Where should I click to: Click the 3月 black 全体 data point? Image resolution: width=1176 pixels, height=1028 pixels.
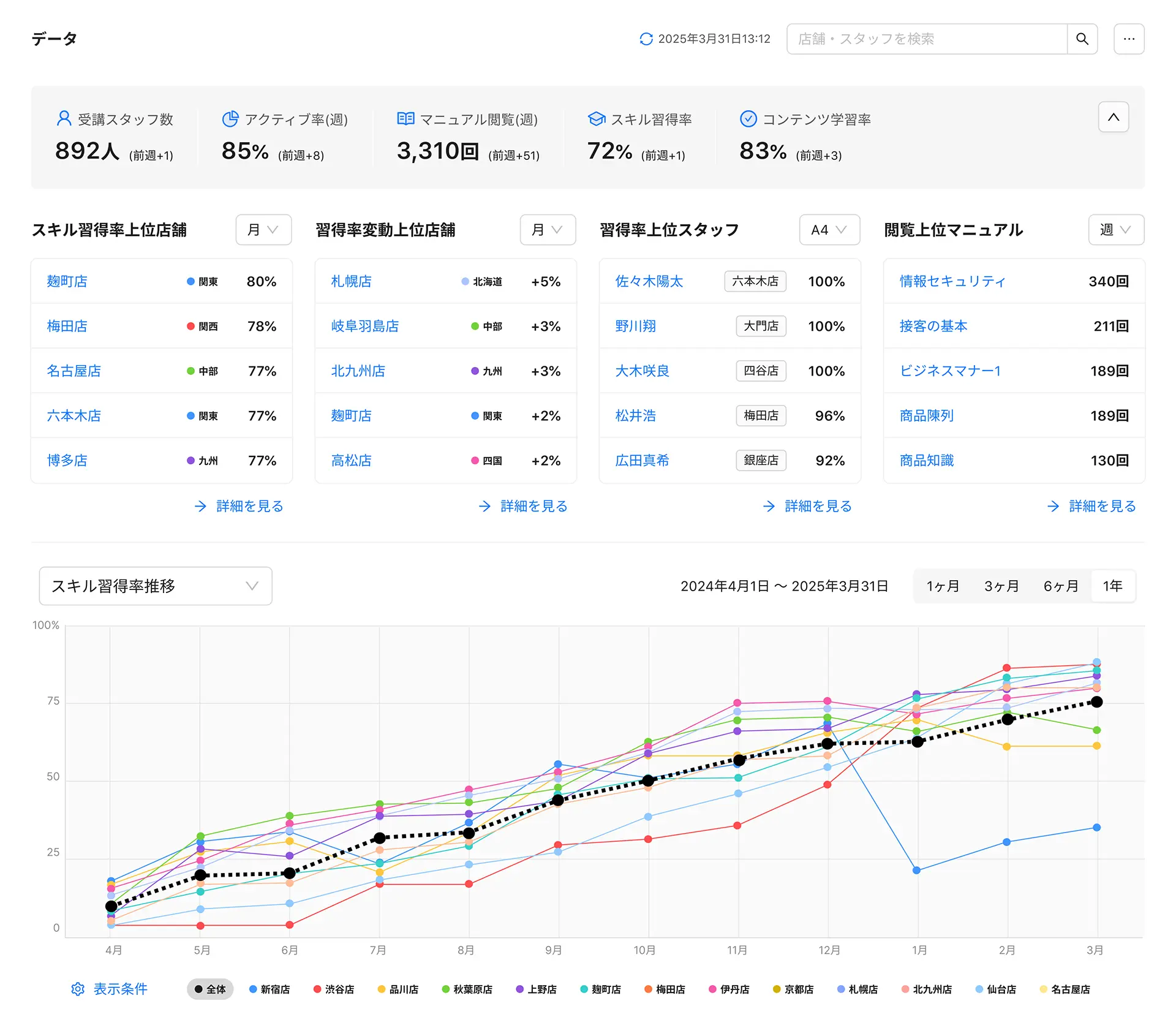[1097, 702]
